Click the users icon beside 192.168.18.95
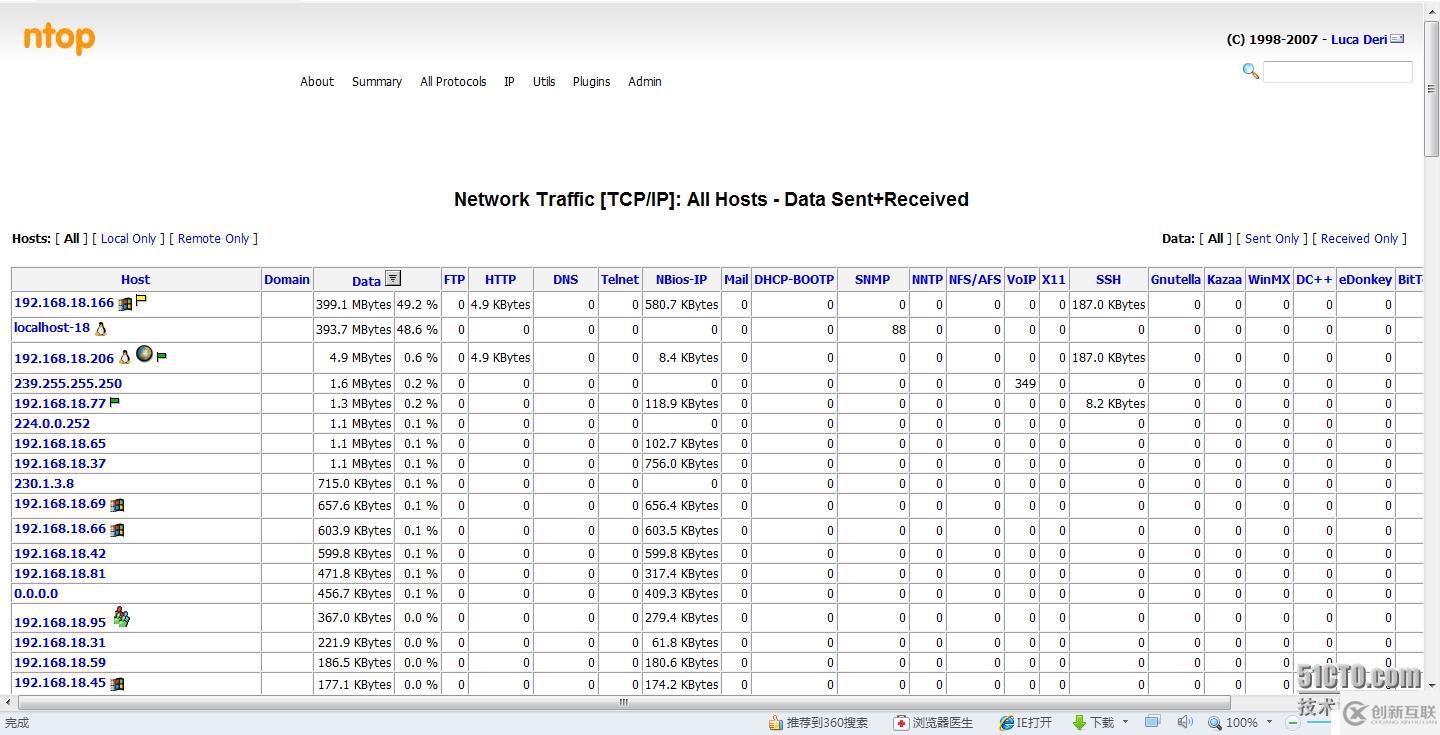 121,617
